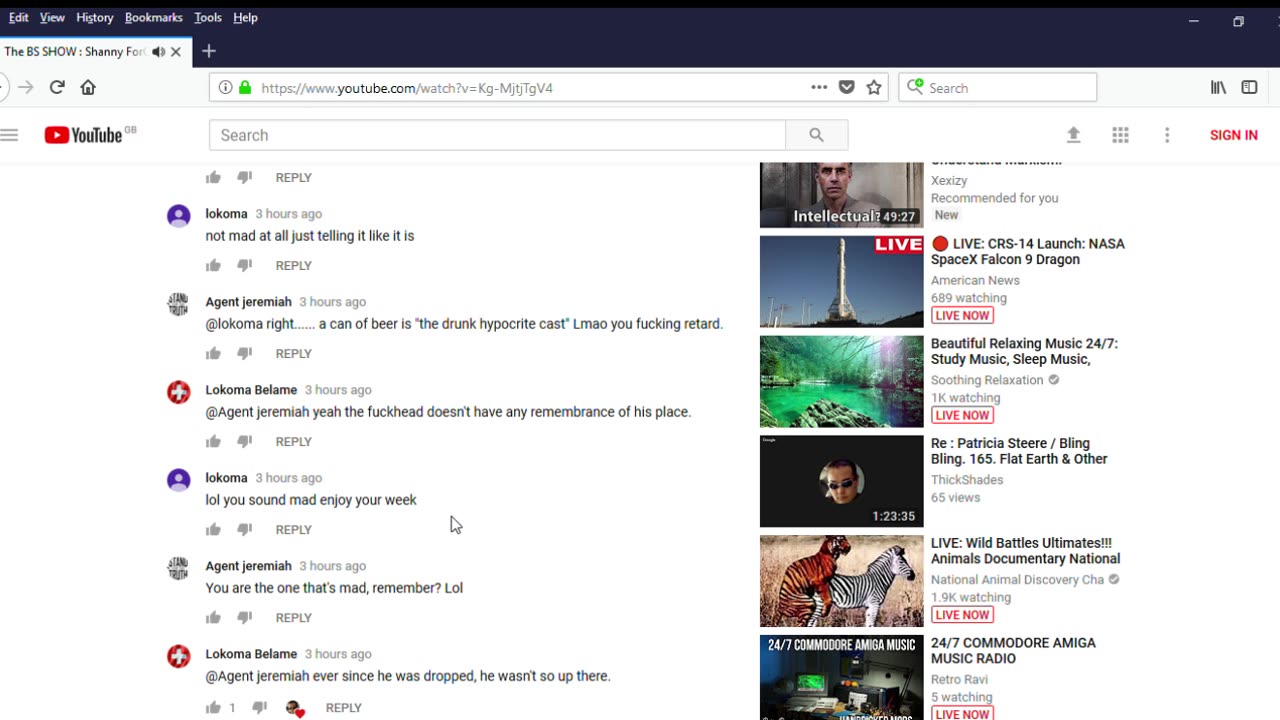1280x720 pixels.
Task: Visit the Soothing Relaxation channel
Action: 987,380
